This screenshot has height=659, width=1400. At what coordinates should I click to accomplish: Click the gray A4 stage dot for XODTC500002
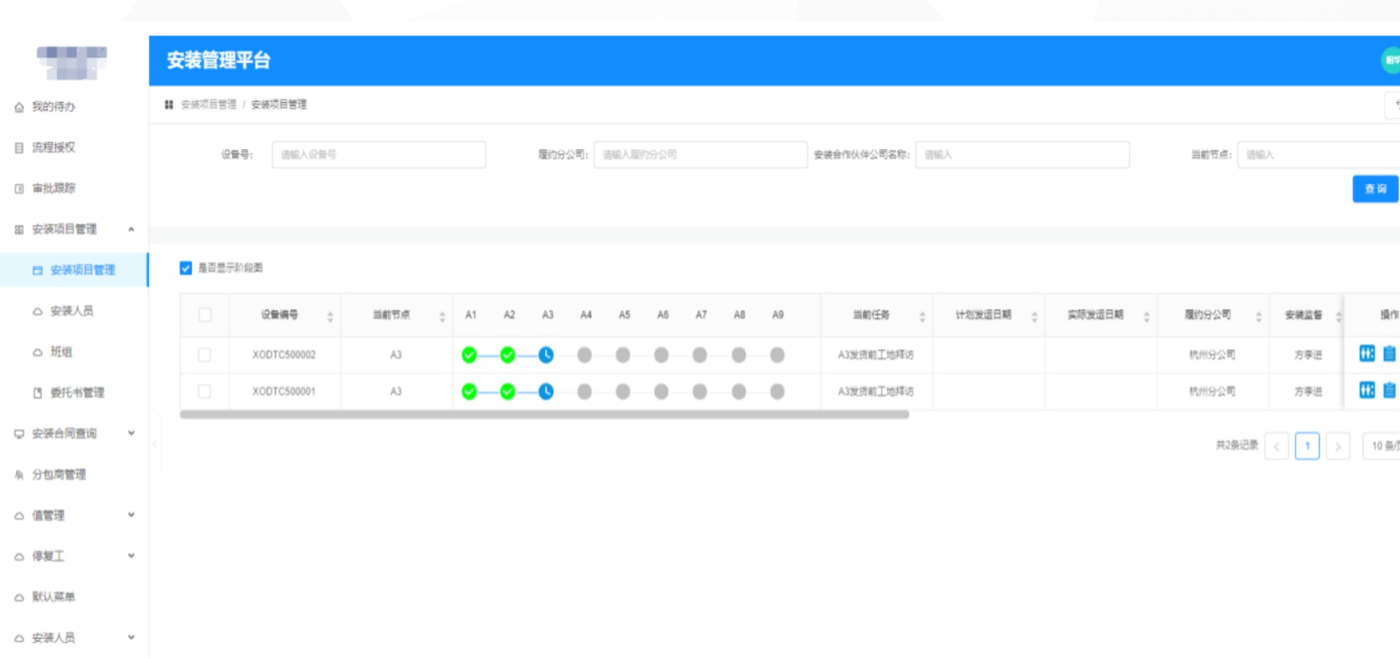point(584,355)
